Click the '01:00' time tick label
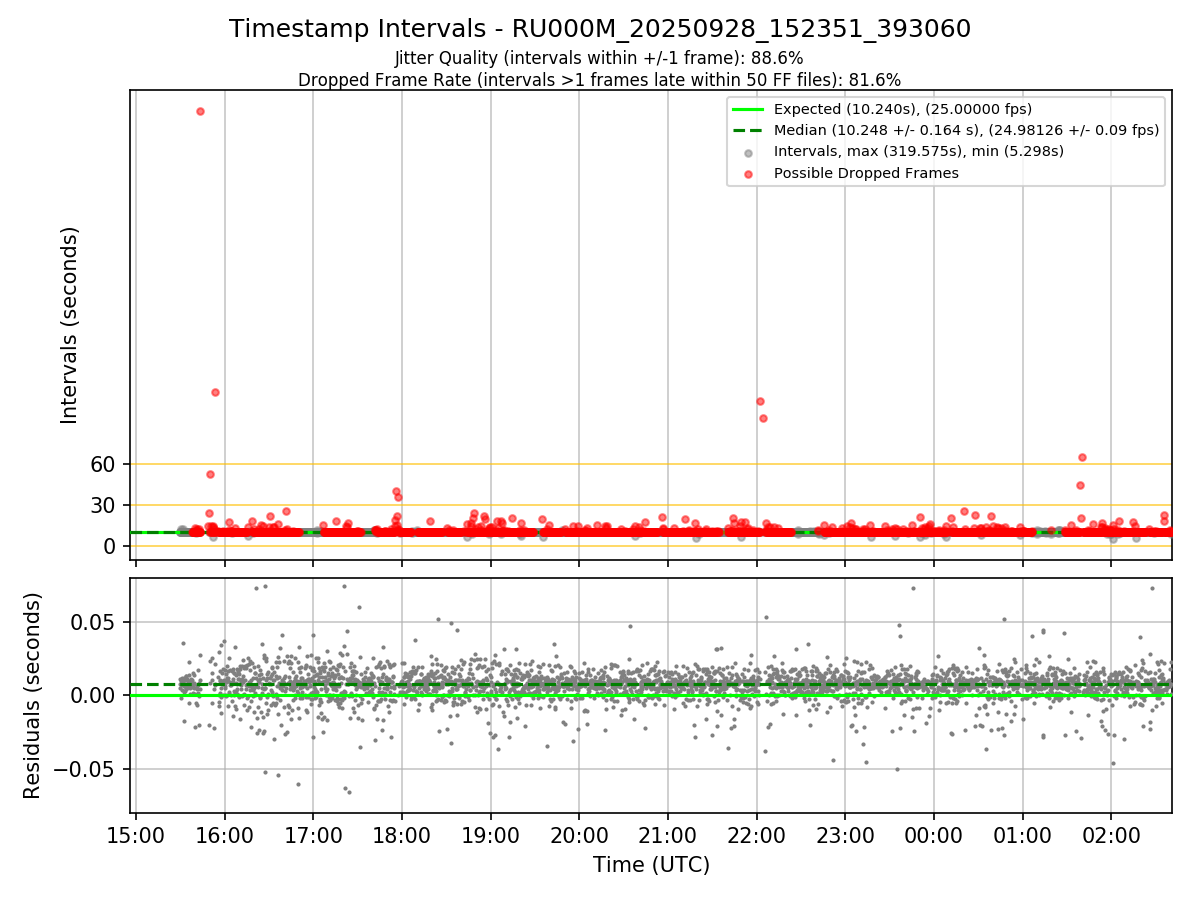Viewport: 1200px width, 900px height. tap(1022, 834)
